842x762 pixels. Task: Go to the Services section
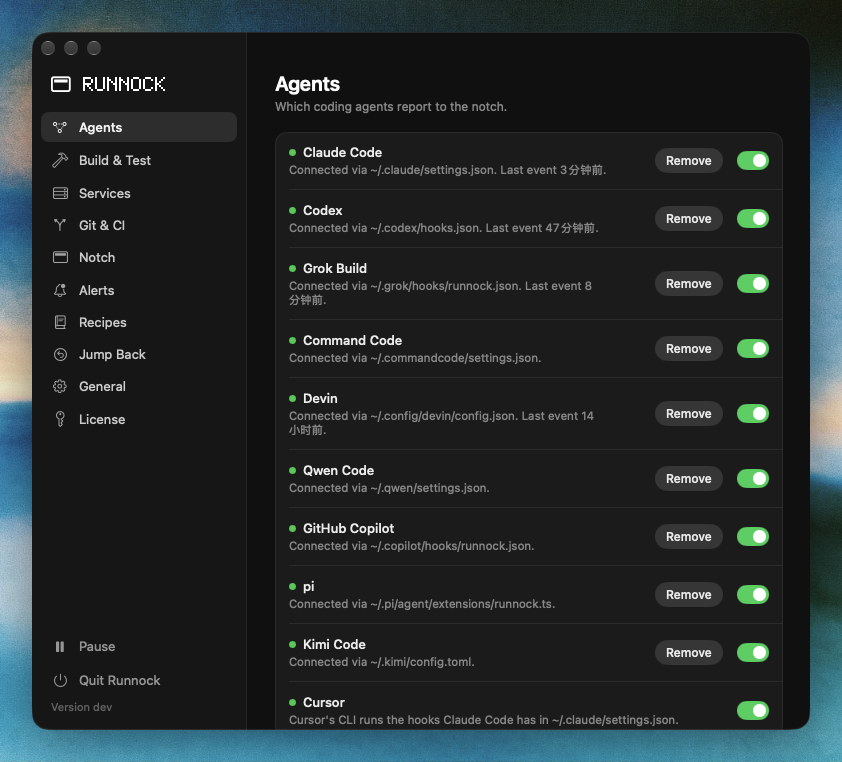139,193
